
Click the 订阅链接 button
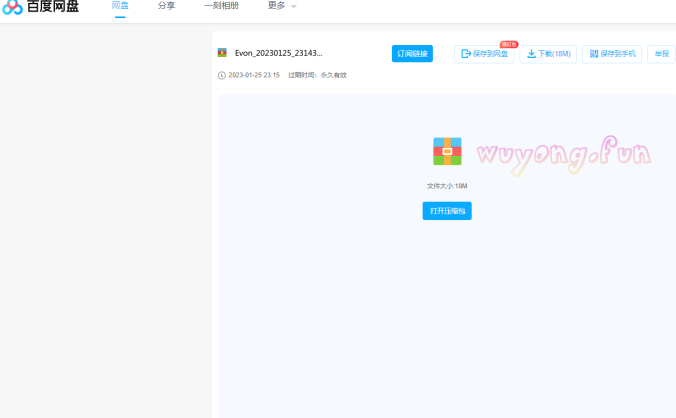tap(412, 53)
